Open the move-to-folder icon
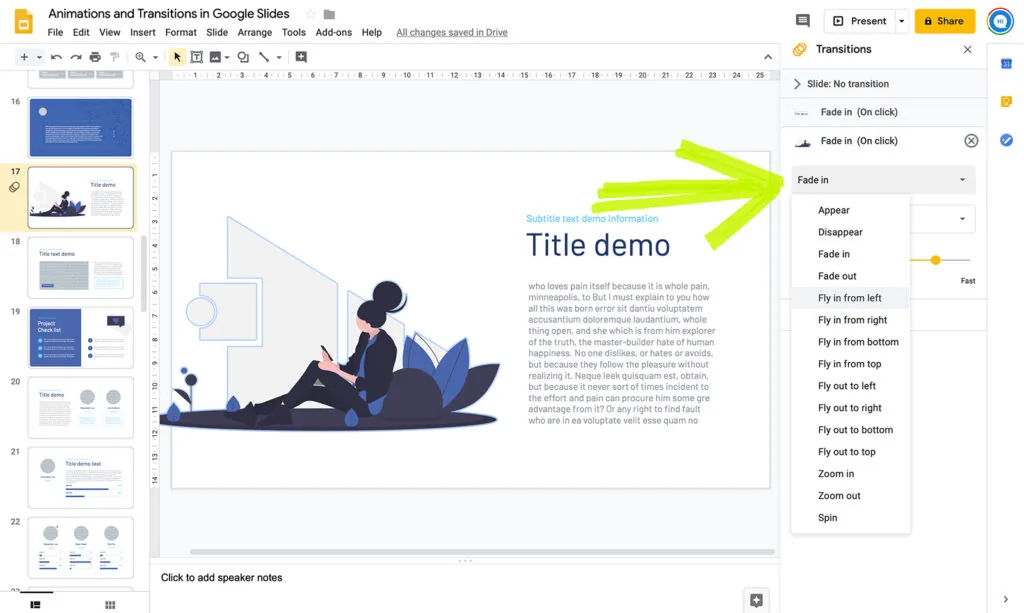 329,14
